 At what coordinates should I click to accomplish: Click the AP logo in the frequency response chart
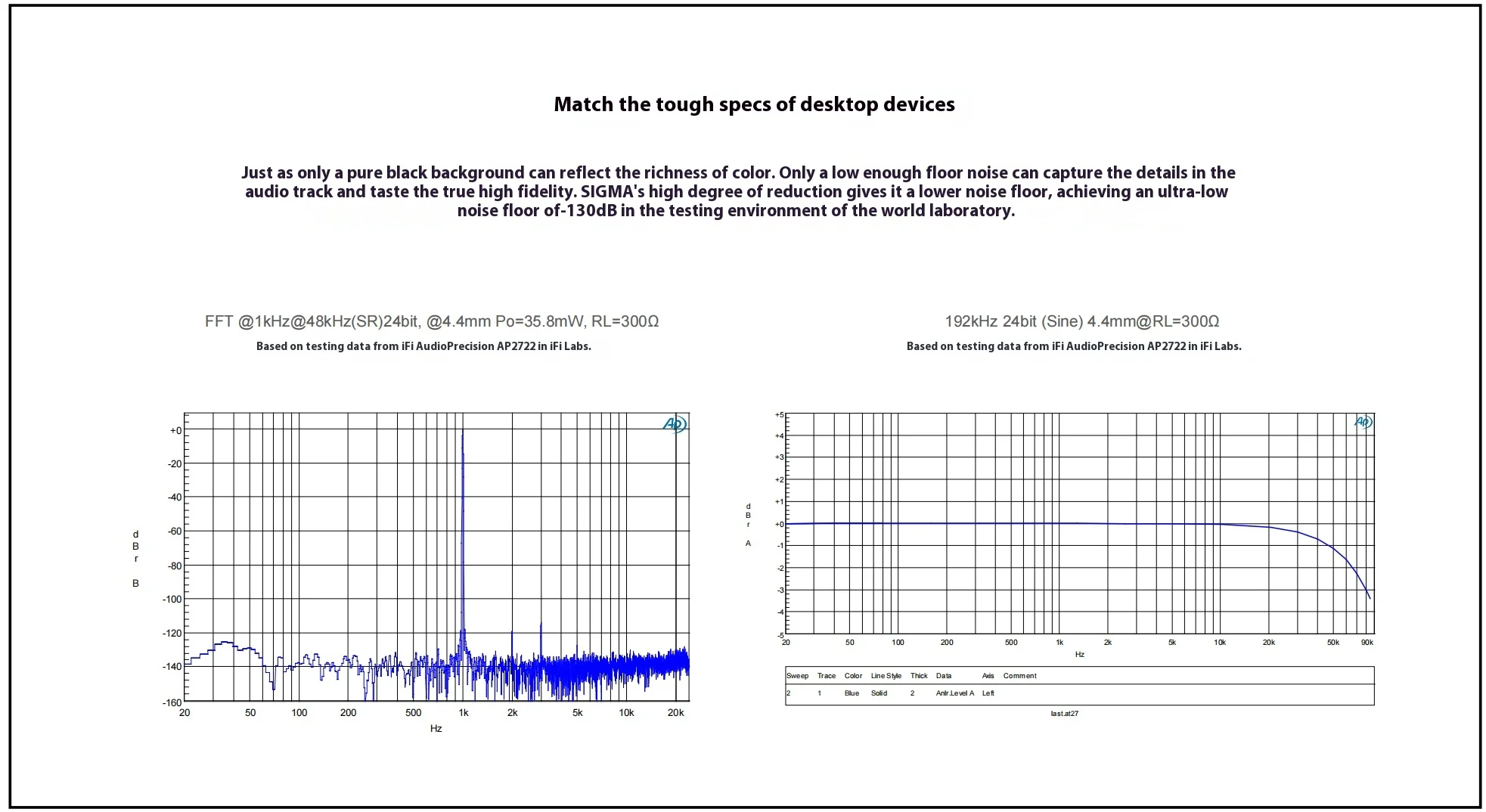pyautogui.click(x=1363, y=422)
